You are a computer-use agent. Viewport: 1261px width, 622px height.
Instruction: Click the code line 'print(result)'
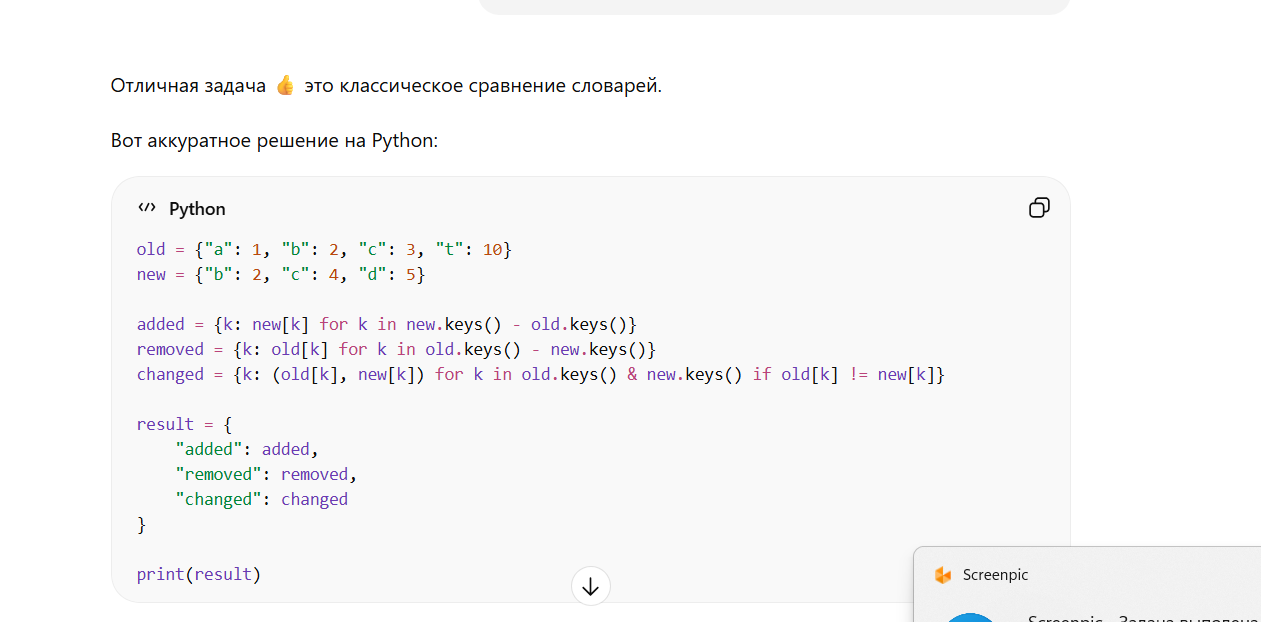[x=199, y=574]
